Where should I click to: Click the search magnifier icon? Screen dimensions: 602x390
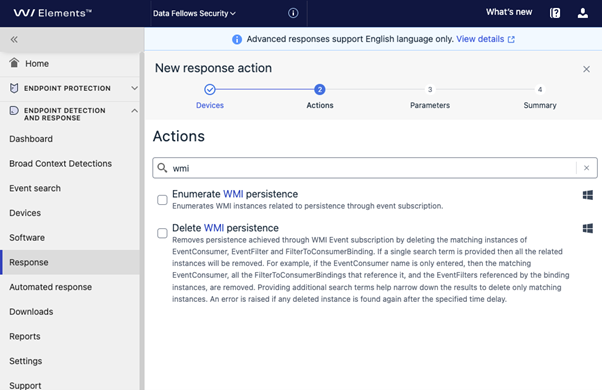click(x=162, y=168)
